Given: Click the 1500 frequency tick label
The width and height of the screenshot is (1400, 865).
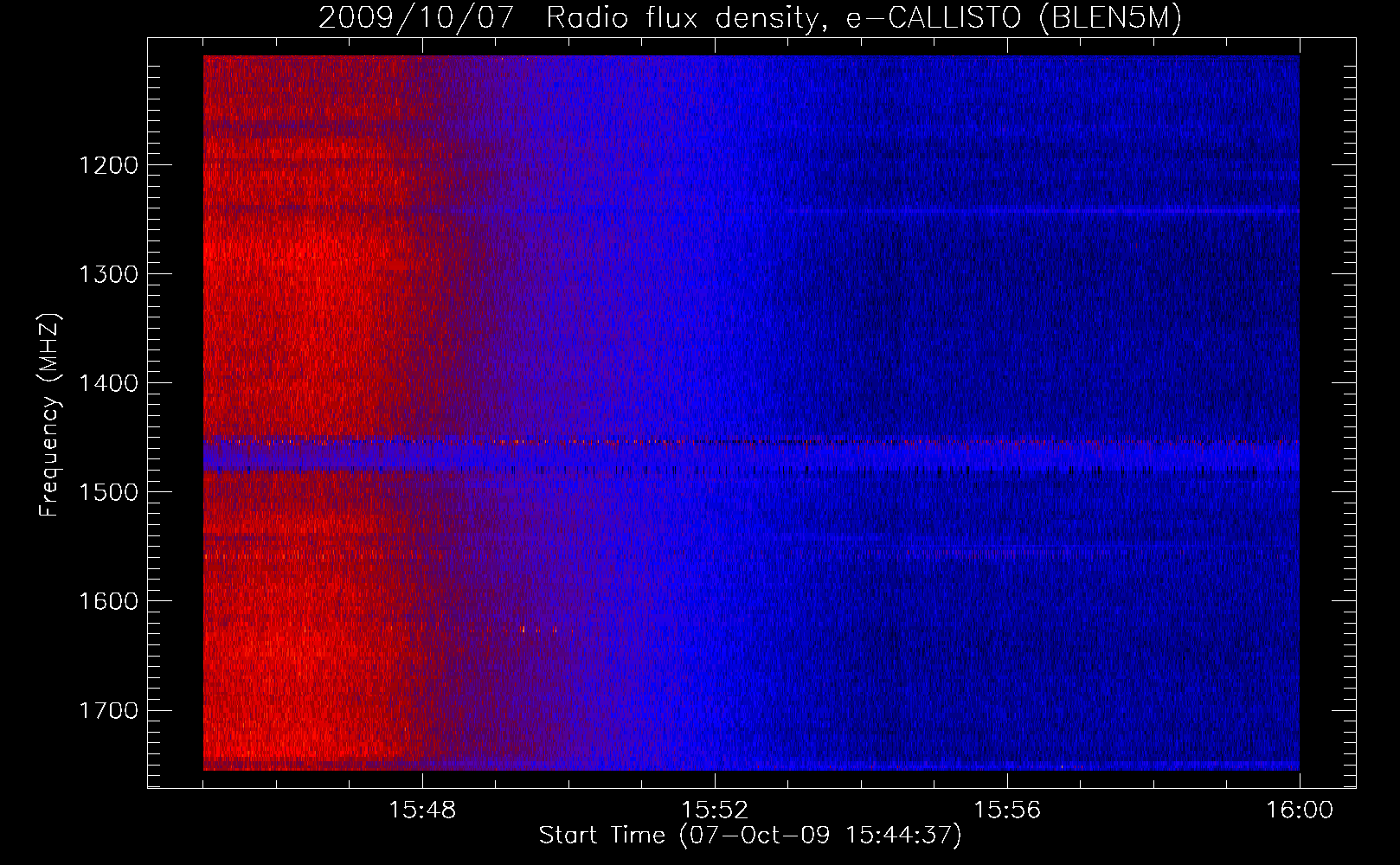Looking at the screenshot, I should coord(108,492).
